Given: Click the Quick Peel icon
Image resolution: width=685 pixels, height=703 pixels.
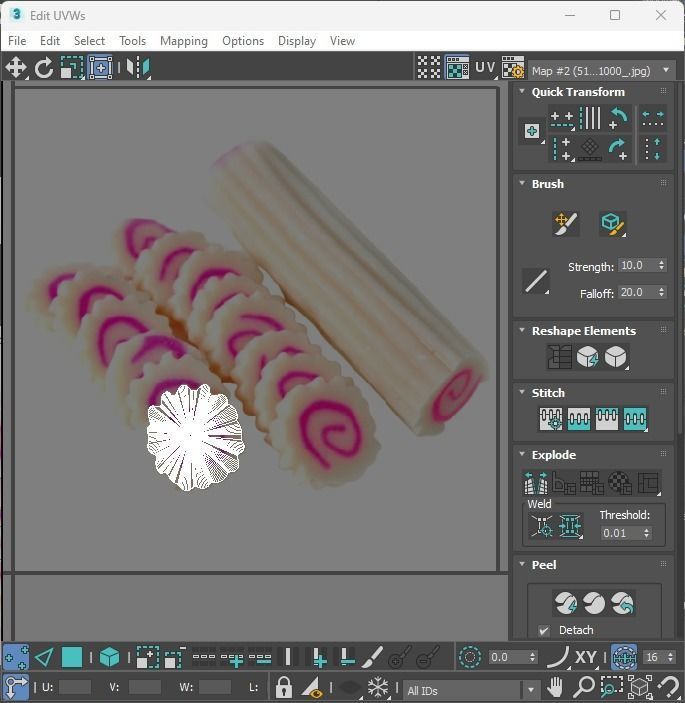Looking at the screenshot, I should pyautogui.click(x=566, y=603).
